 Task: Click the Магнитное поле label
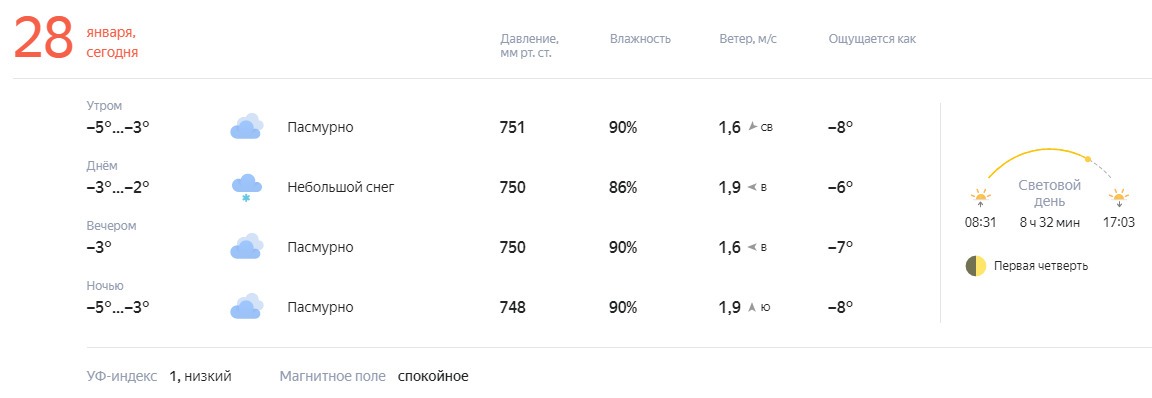tap(332, 377)
